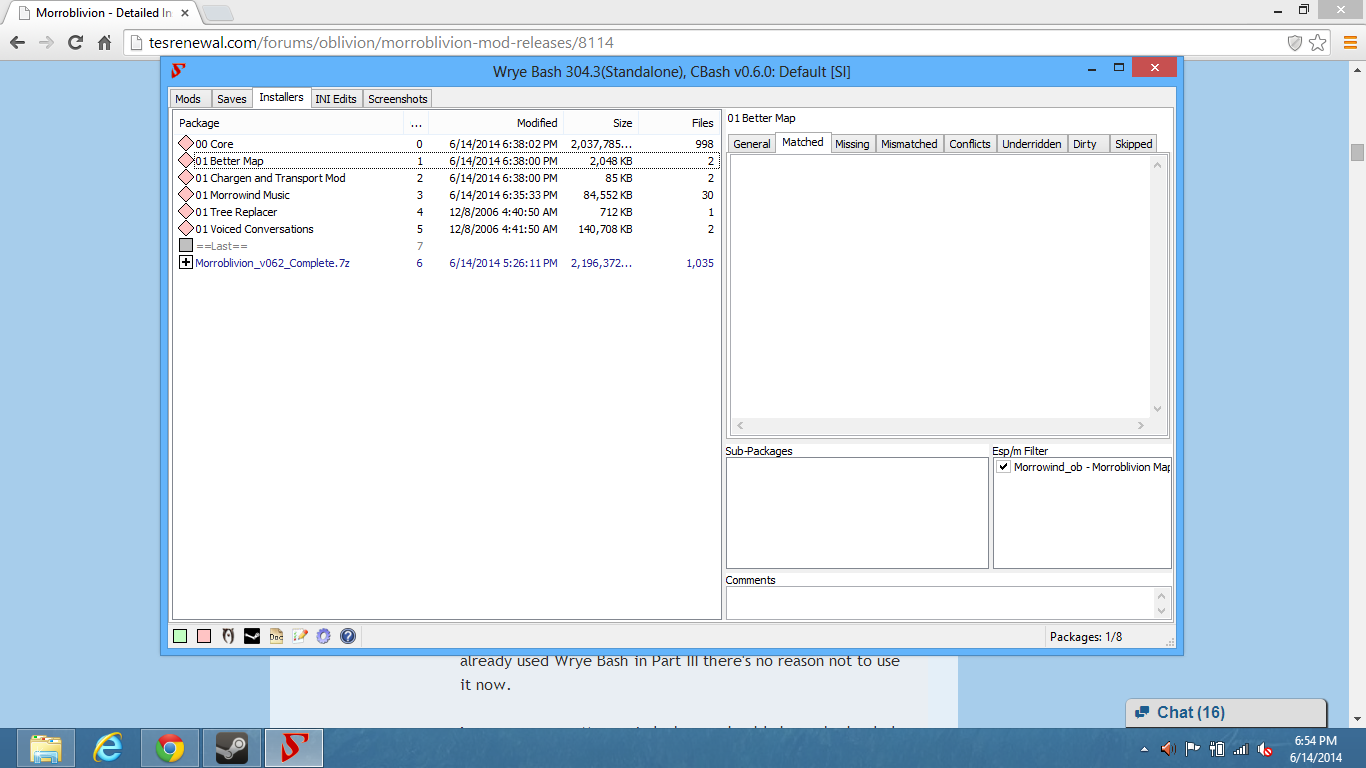Image resolution: width=1366 pixels, height=768 pixels.
Task: Select the 01 Morrowind Music package
Action: (x=447, y=195)
